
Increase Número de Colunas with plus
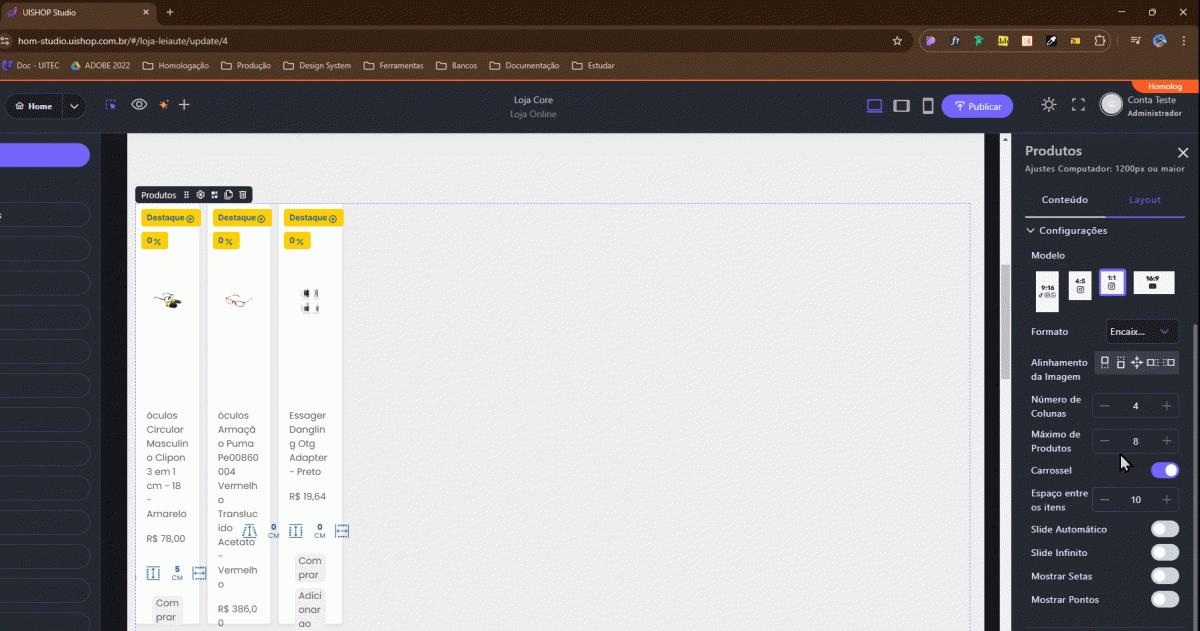pyautogui.click(x=1166, y=406)
